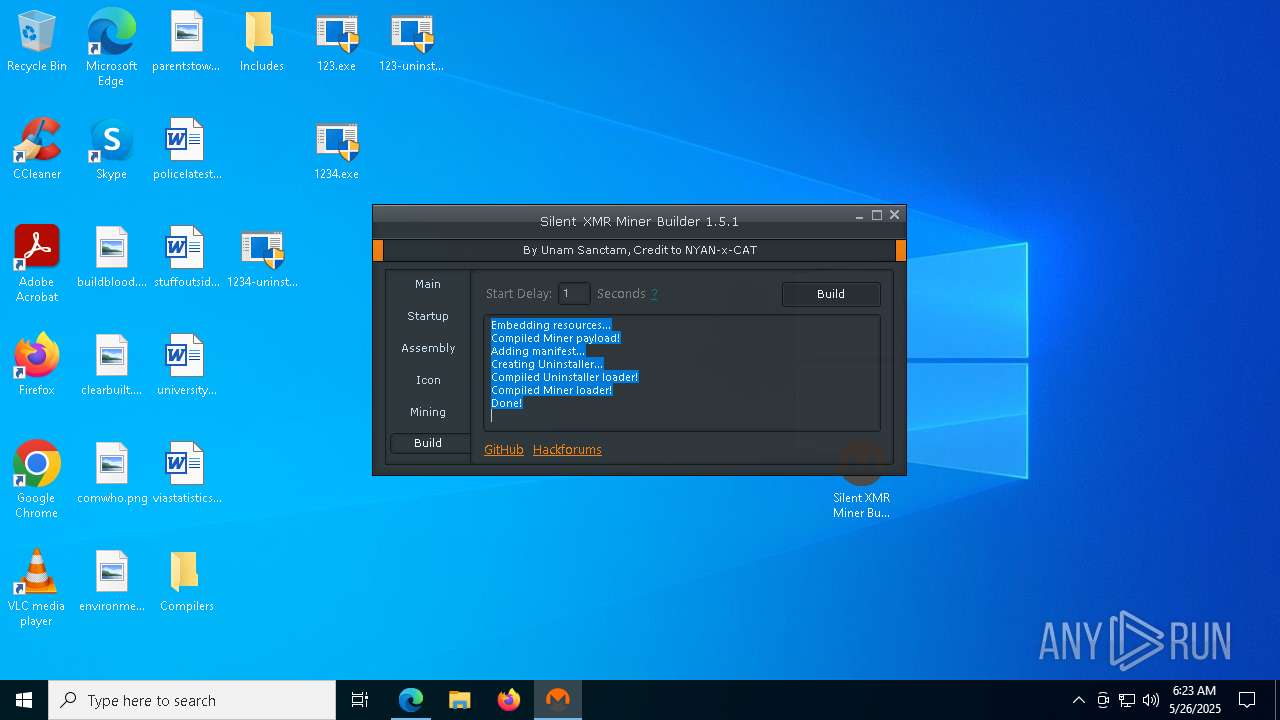Viewport: 1280px width, 720px height.
Task: Show hidden system tray icons
Action: [1078, 700]
